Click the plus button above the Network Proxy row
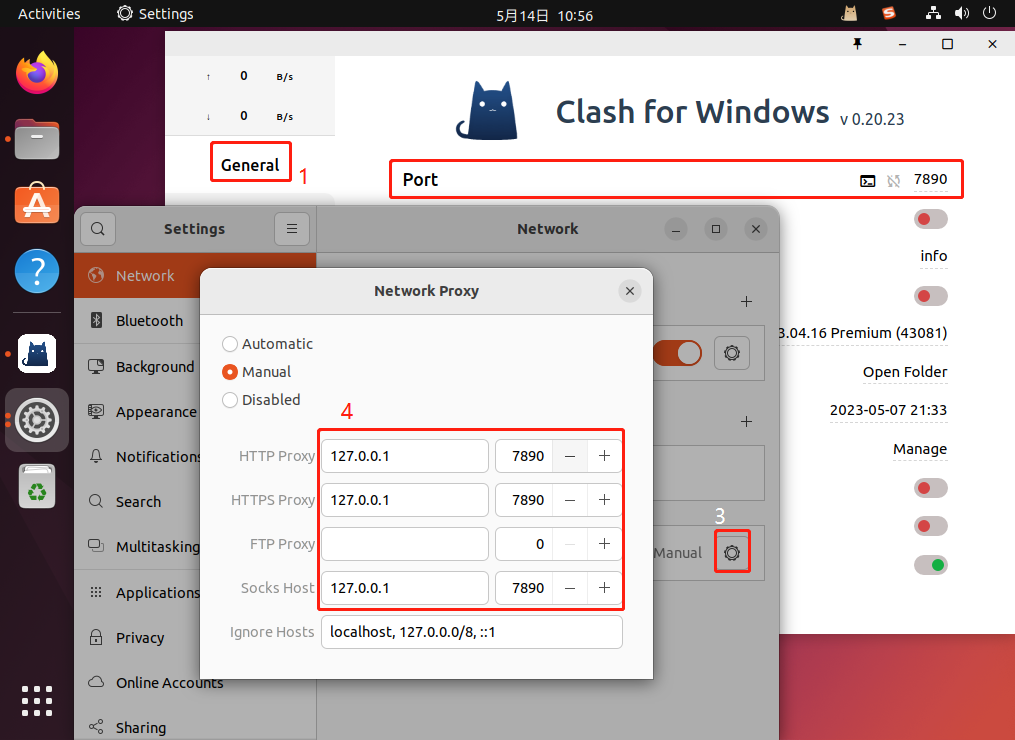The image size is (1015, 740). (746, 422)
